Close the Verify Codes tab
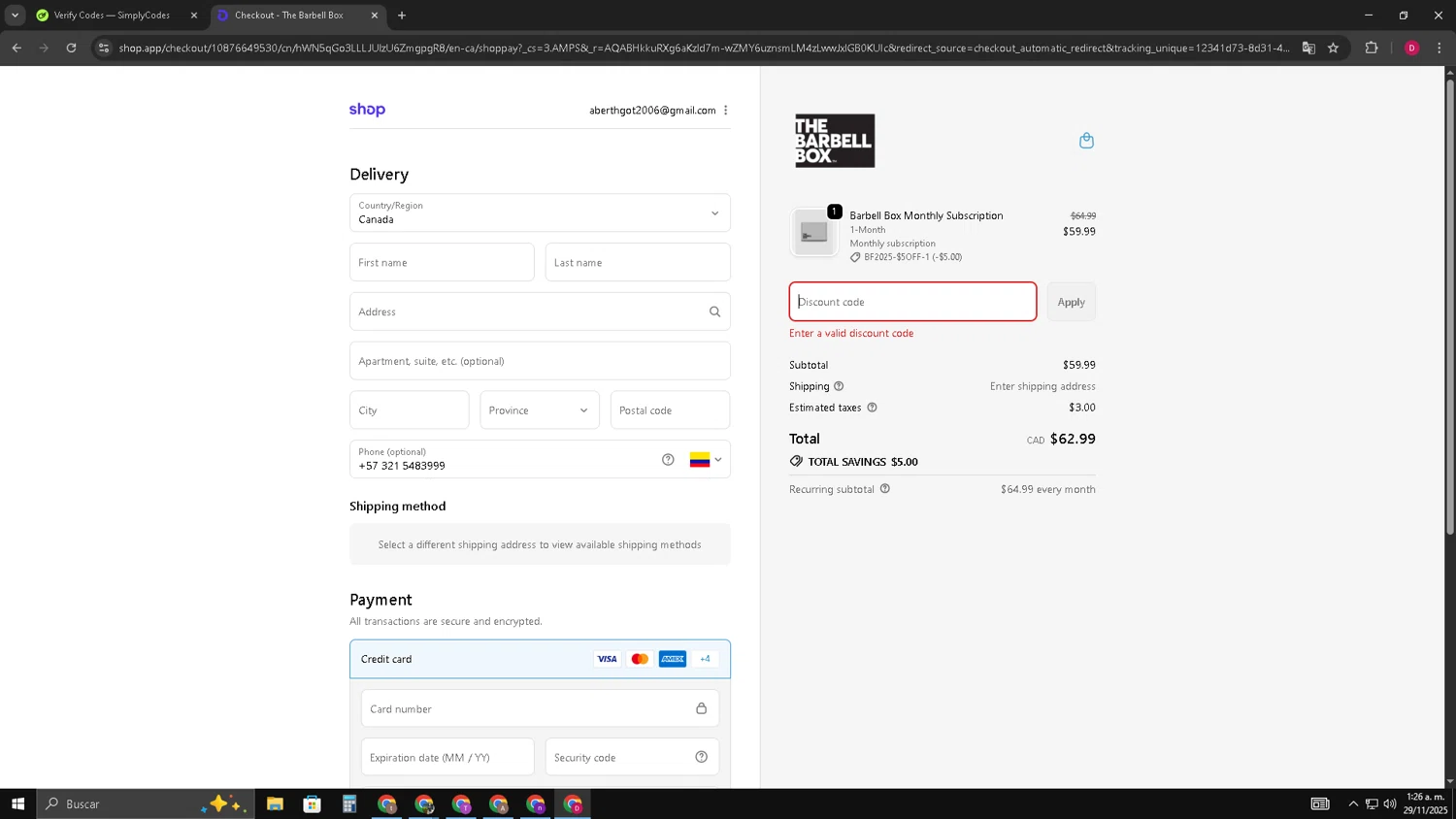This screenshot has width=1456, height=819. [x=193, y=16]
